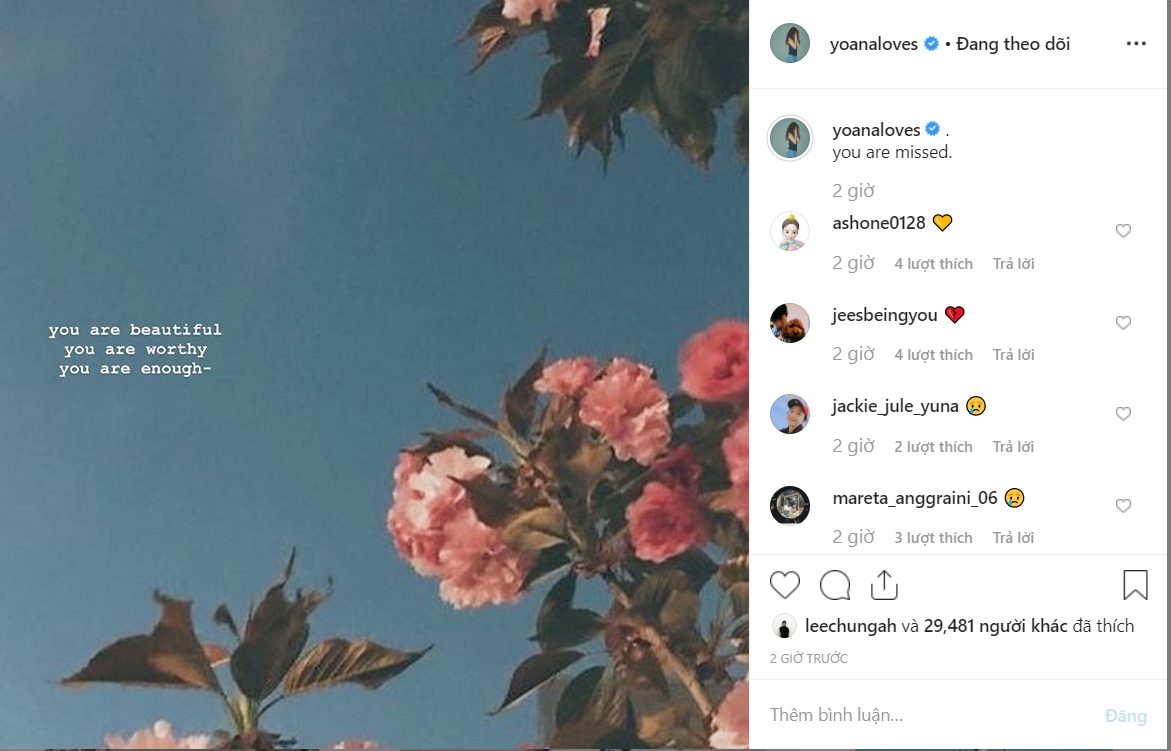Save post with the bookmark icon
This screenshot has height=751, width=1171.
coord(1135,585)
